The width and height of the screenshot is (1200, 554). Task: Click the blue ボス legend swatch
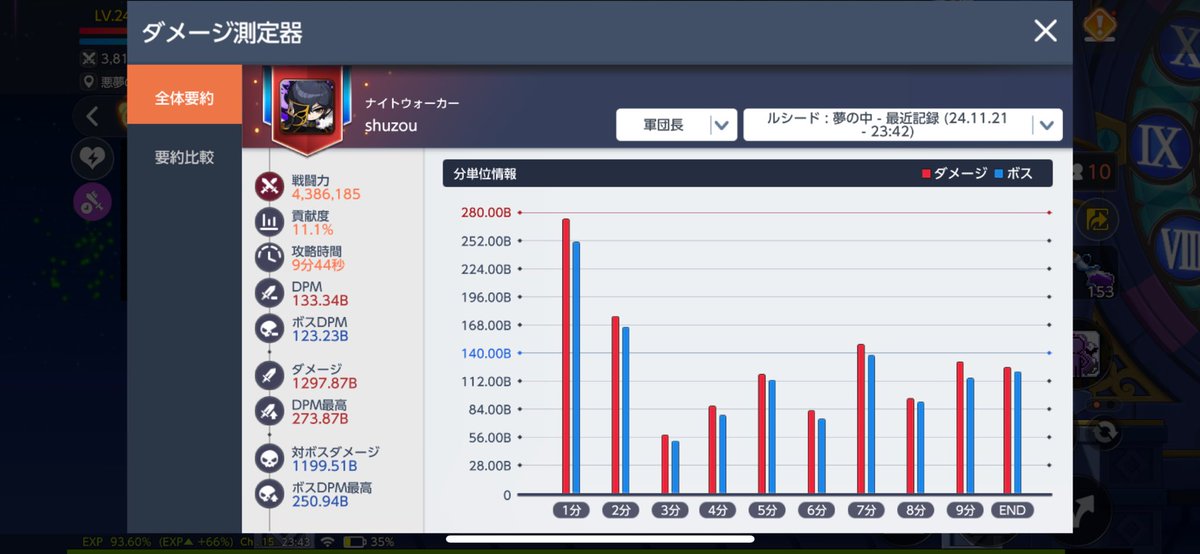click(x=998, y=174)
